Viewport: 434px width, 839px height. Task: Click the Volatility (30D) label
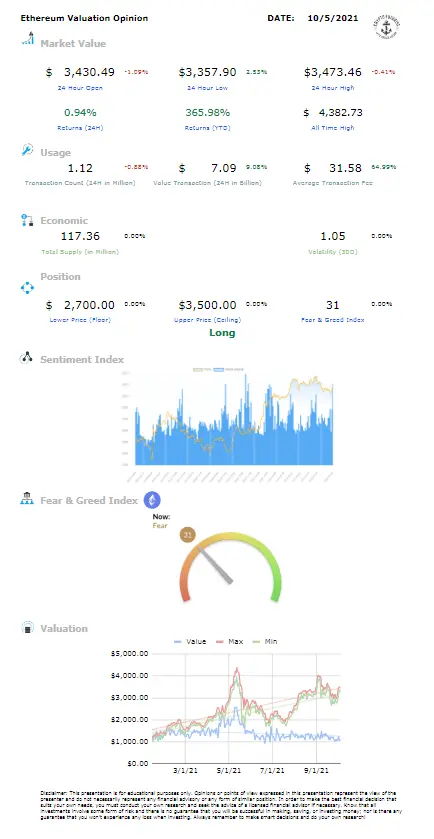[x=333, y=251]
